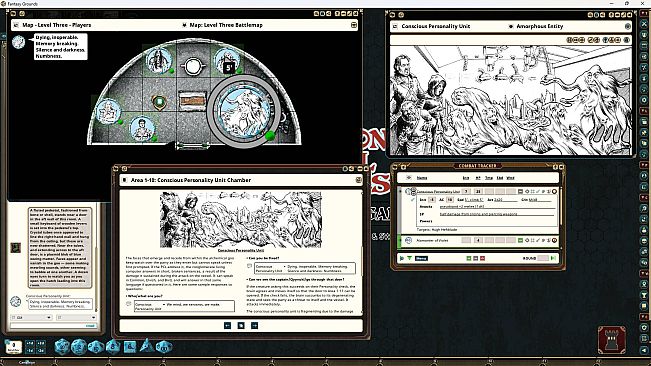Click Conscious Personality Unit token in tracker
The width and height of the screenshot is (651, 366).
(409, 192)
